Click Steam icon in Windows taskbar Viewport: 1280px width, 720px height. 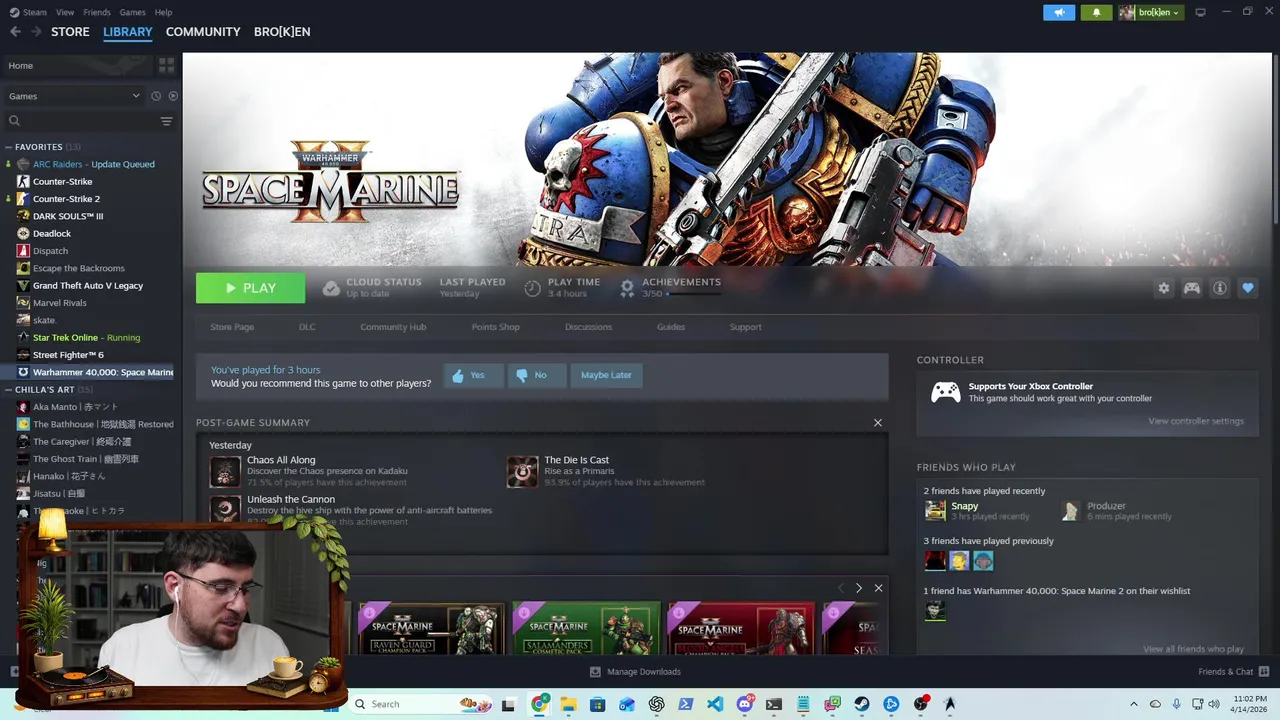pos(861,704)
